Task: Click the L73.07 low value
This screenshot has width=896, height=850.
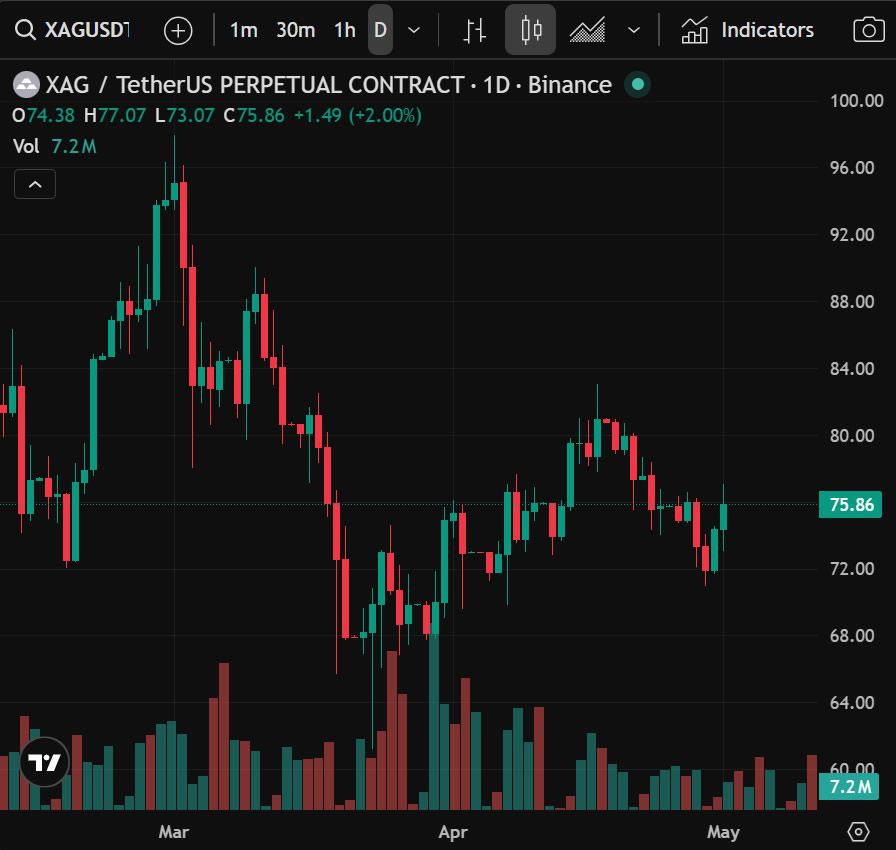Action: [185, 115]
